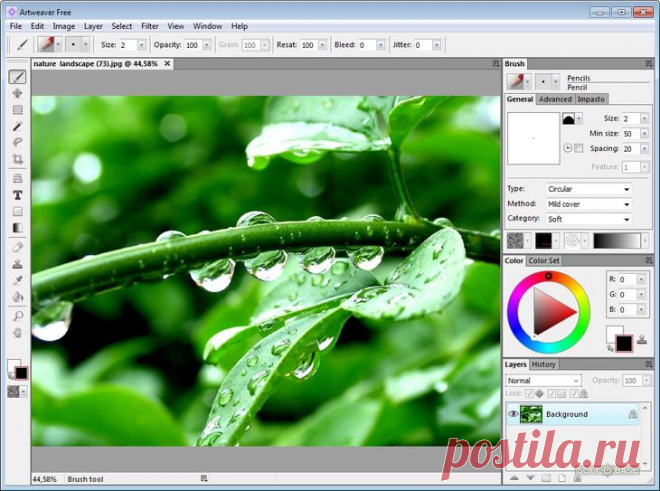The height and width of the screenshot is (491, 660).
Task: Activate the Crop tool
Action: point(17,159)
